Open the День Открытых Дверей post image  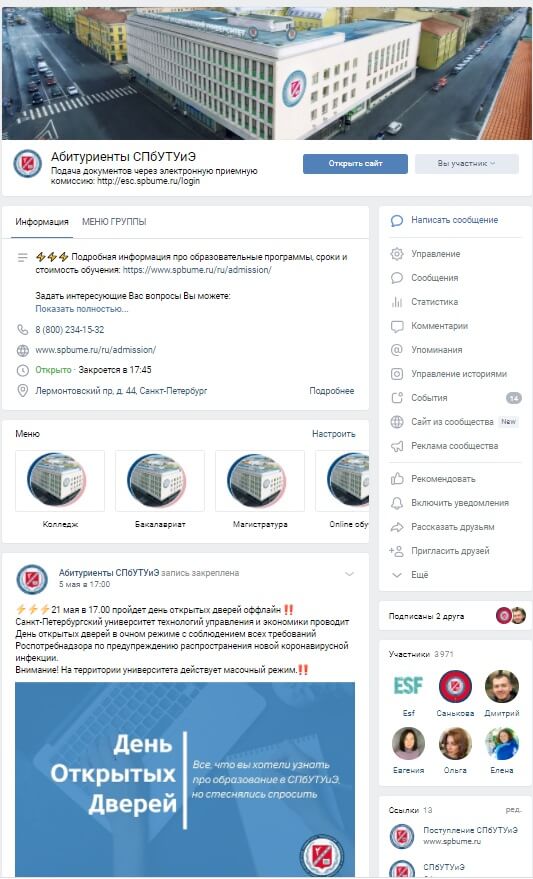tap(185, 780)
